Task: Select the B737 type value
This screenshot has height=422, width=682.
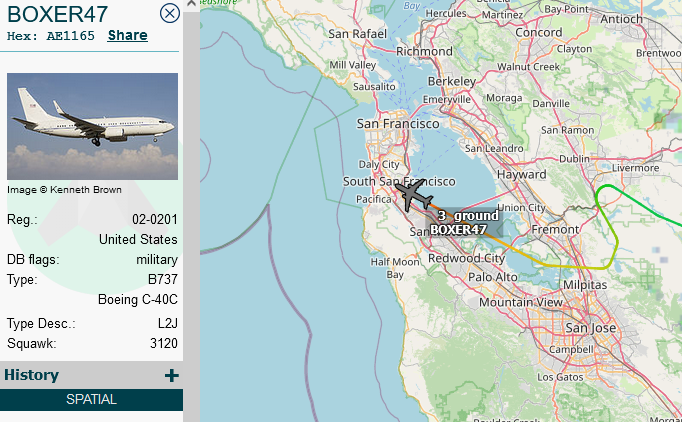Action: [163, 279]
